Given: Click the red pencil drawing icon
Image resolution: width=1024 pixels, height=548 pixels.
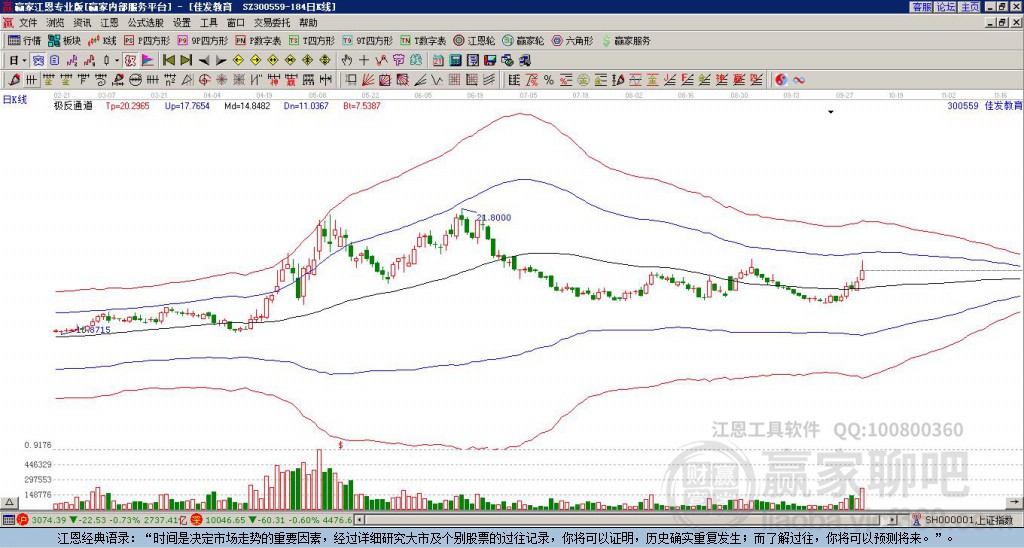Looking at the screenshot, I should (x=14, y=80).
